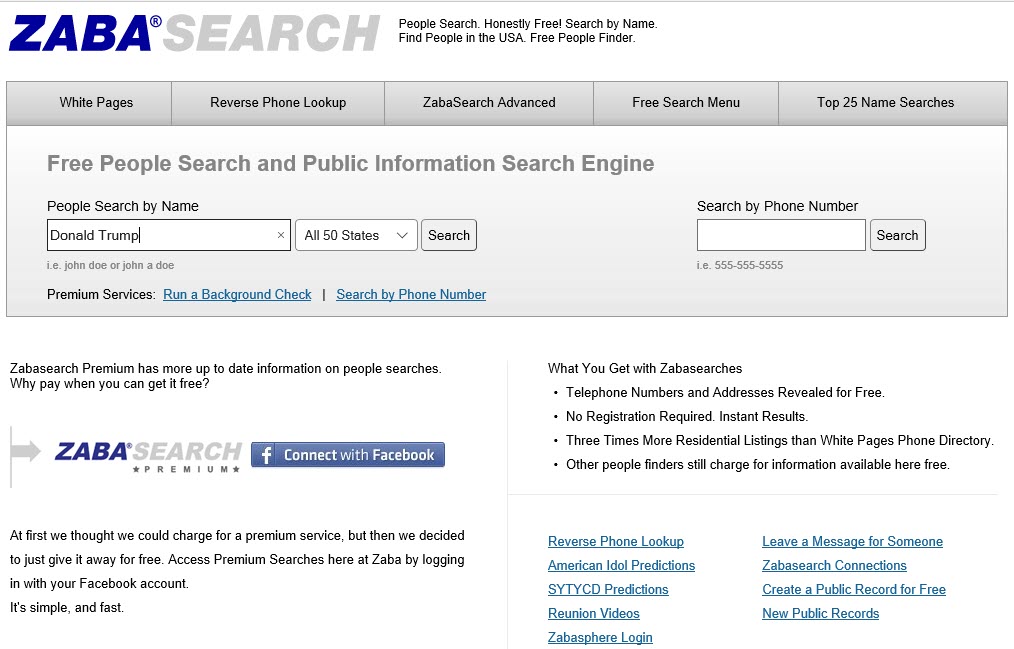The width and height of the screenshot is (1014, 649).
Task: Open the Reverse Phone Lookup tab
Action: tap(277, 102)
